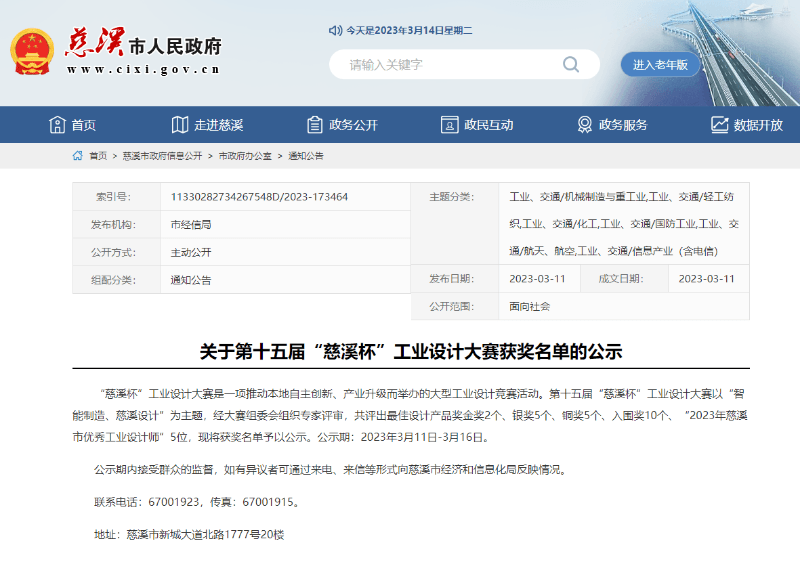Follow the 首页 breadcrumb link
The height and width of the screenshot is (562, 800).
(98, 156)
